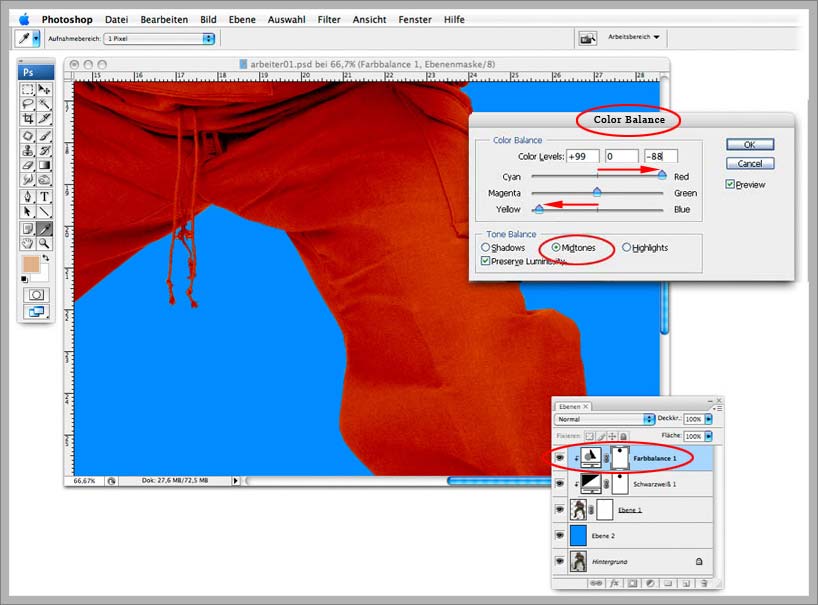
Task: Select the Midtones radio button
Action: tap(556, 247)
